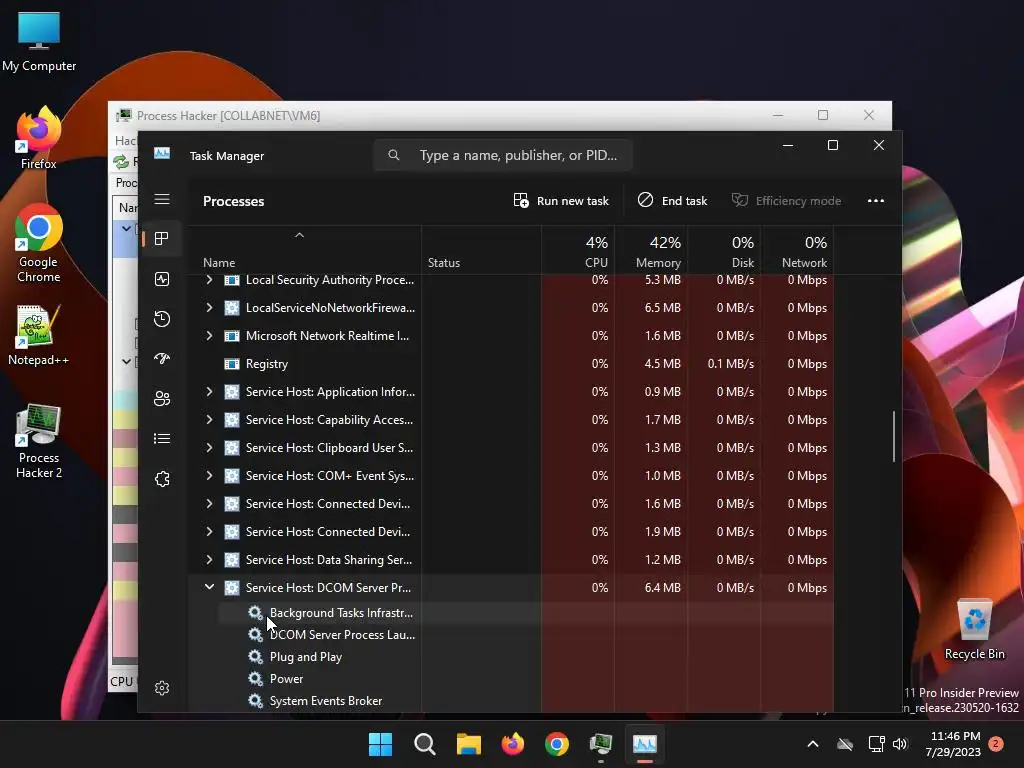Open File Explorer from the taskbar
The image size is (1024, 768).
pyautogui.click(x=468, y=744)
